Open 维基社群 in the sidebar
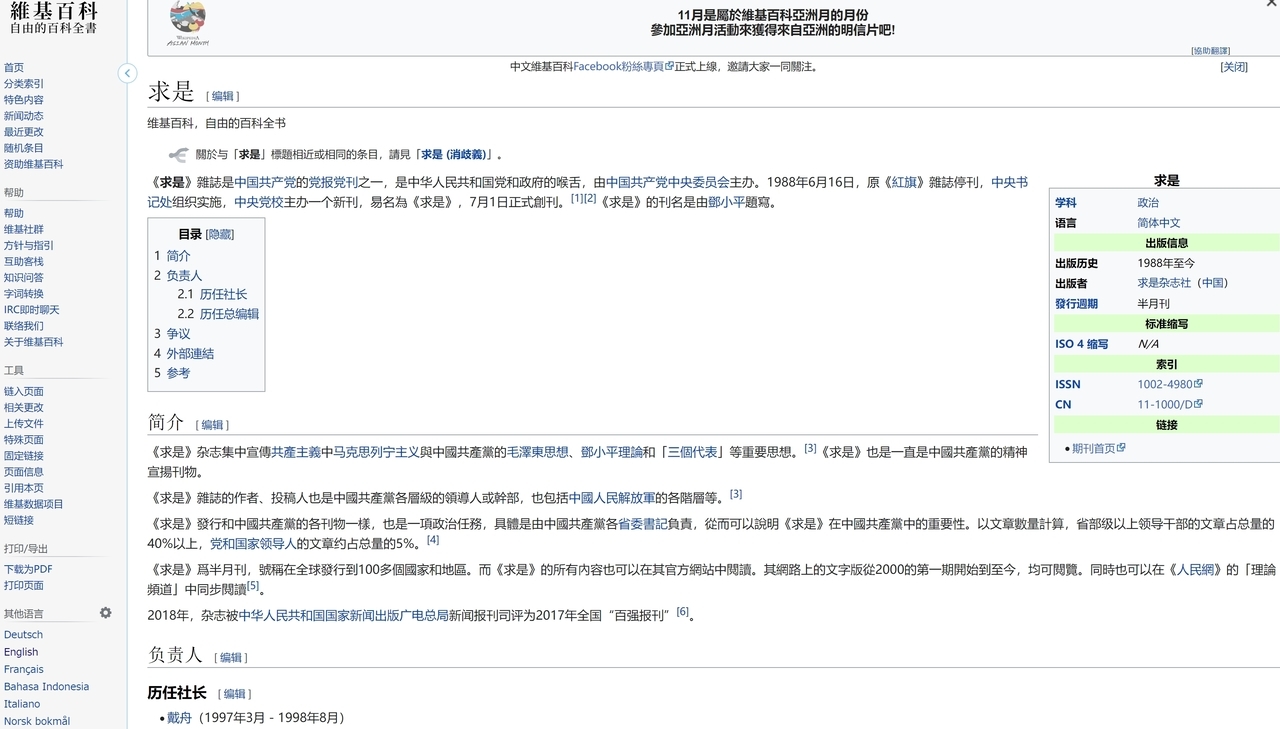This screenshot has width=1280, height=729. click(24, 229)
